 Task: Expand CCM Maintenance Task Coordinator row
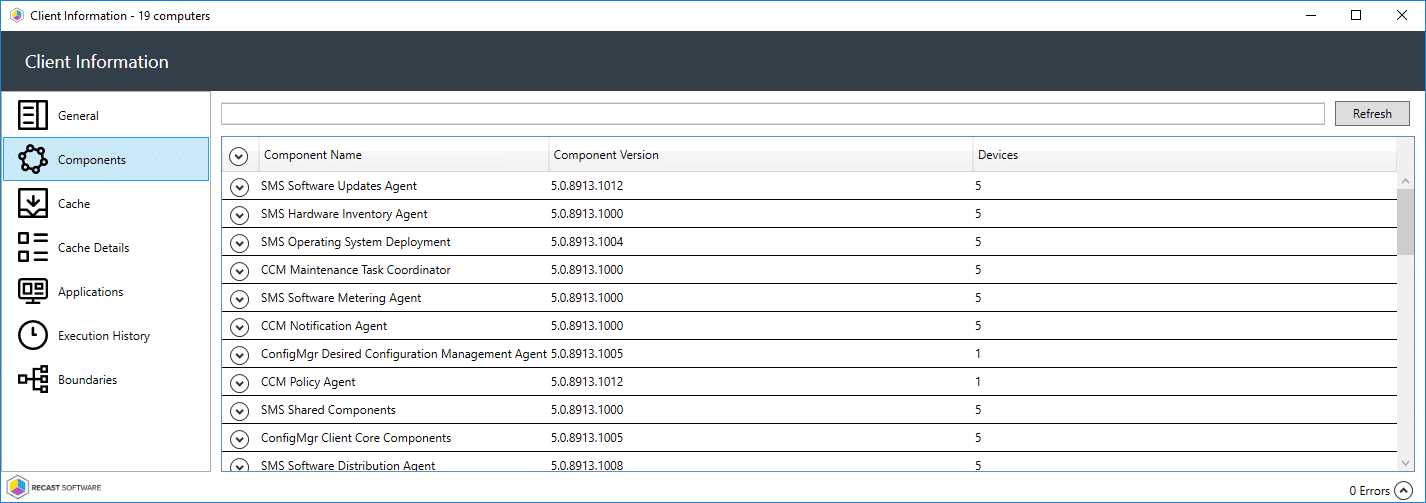238,270
